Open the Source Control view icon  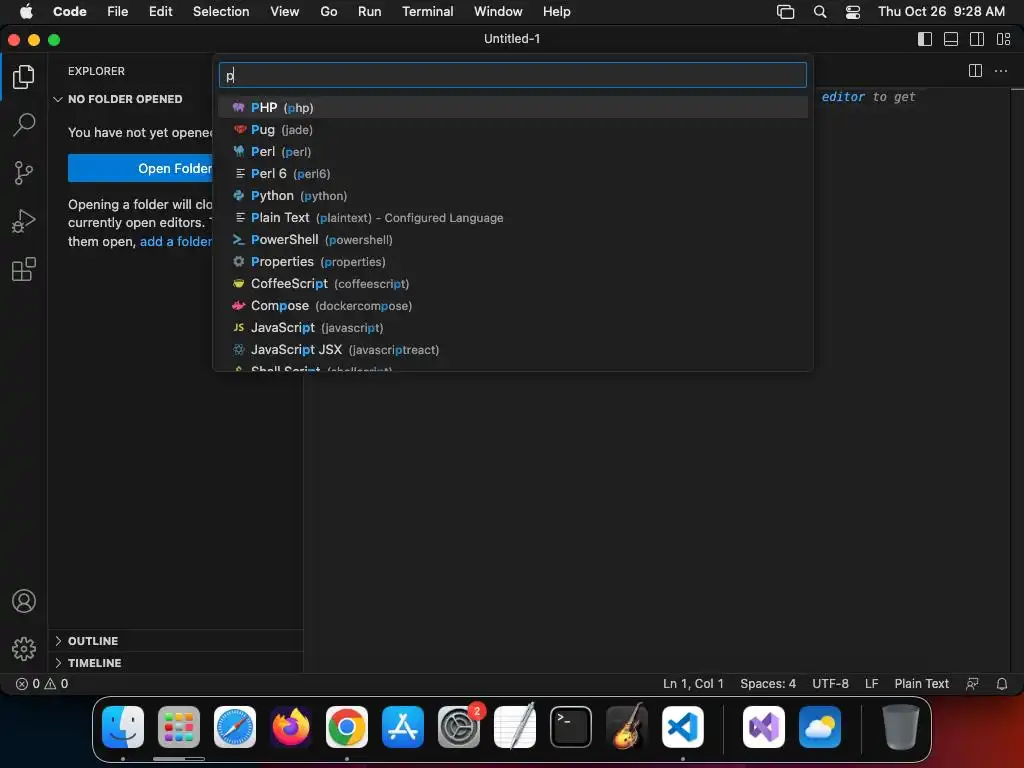pos(24,173)
